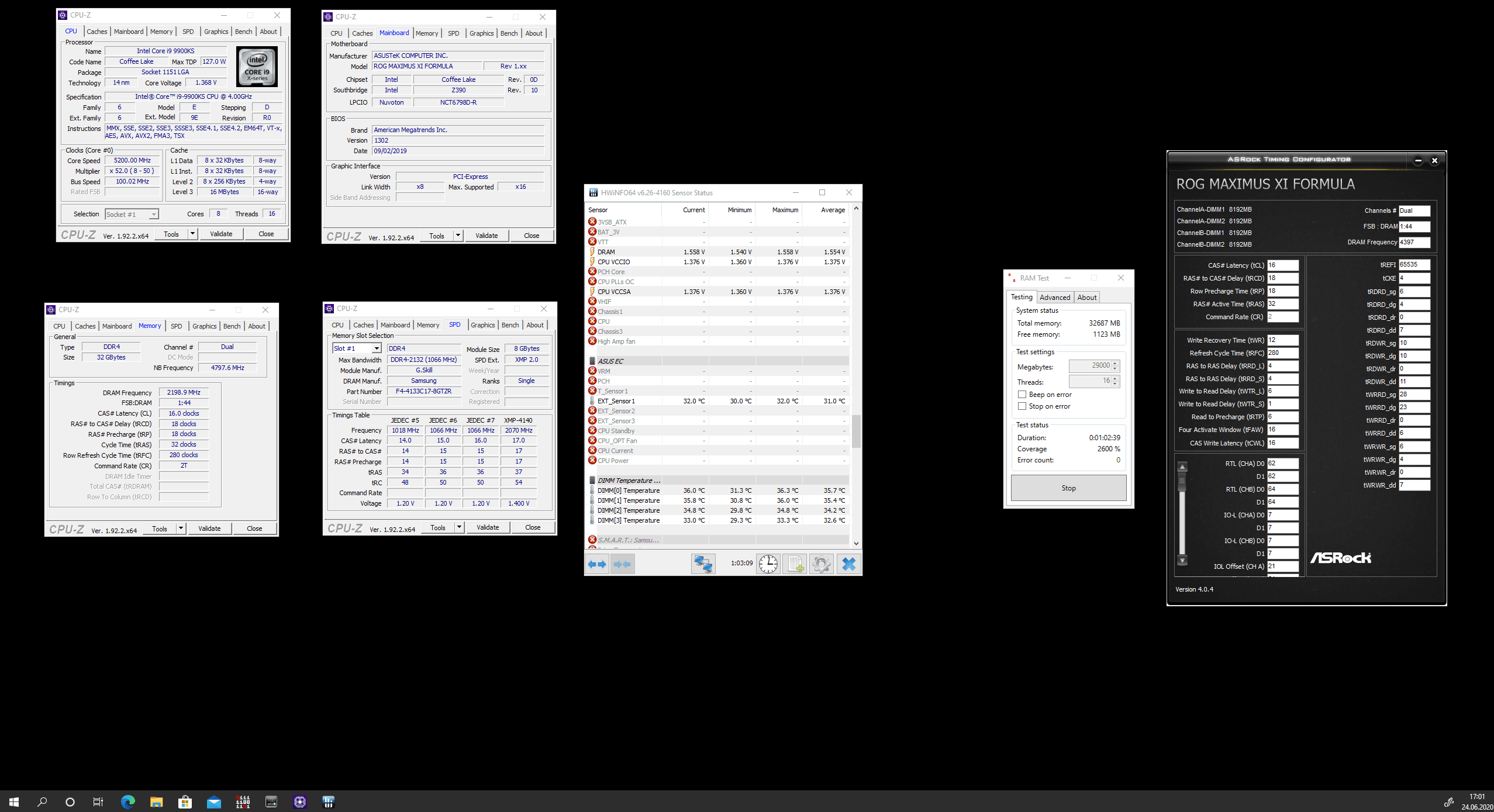The image size is (1494, 812).
Task: Click thermometer icon beside EXT_Sensor1
Action: [x=592, y=401]
